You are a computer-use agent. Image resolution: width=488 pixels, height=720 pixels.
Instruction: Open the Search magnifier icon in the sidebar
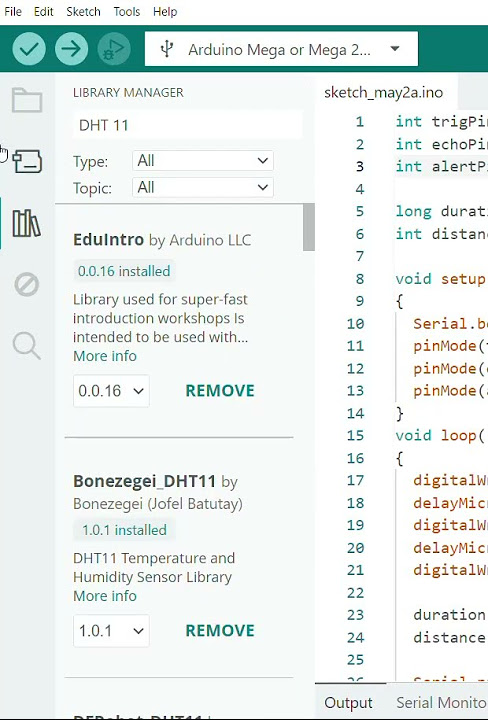click(27, 345)
